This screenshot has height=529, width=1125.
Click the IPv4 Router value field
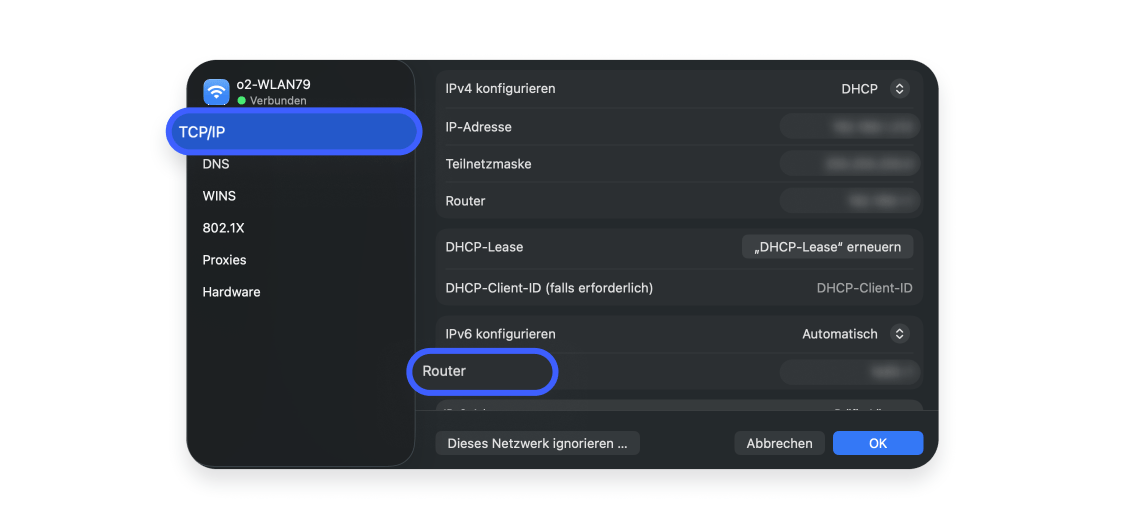pyautogui.click(x=849, y=201)
